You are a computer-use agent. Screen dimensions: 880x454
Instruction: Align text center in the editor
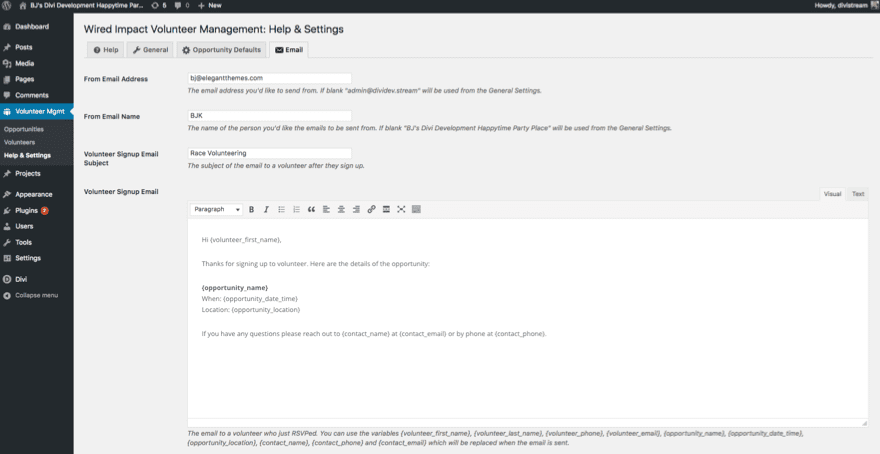pos(341,209)
